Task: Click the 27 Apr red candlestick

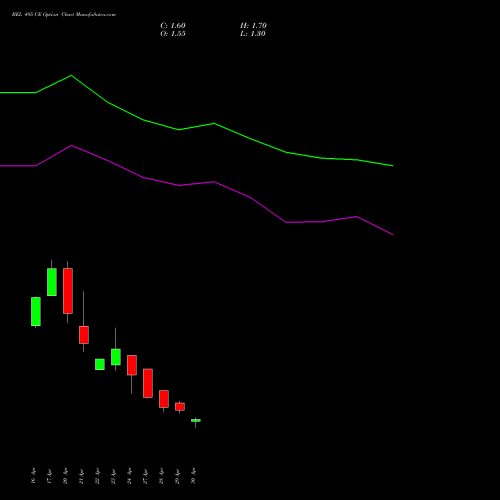Action: click(148, 383)
